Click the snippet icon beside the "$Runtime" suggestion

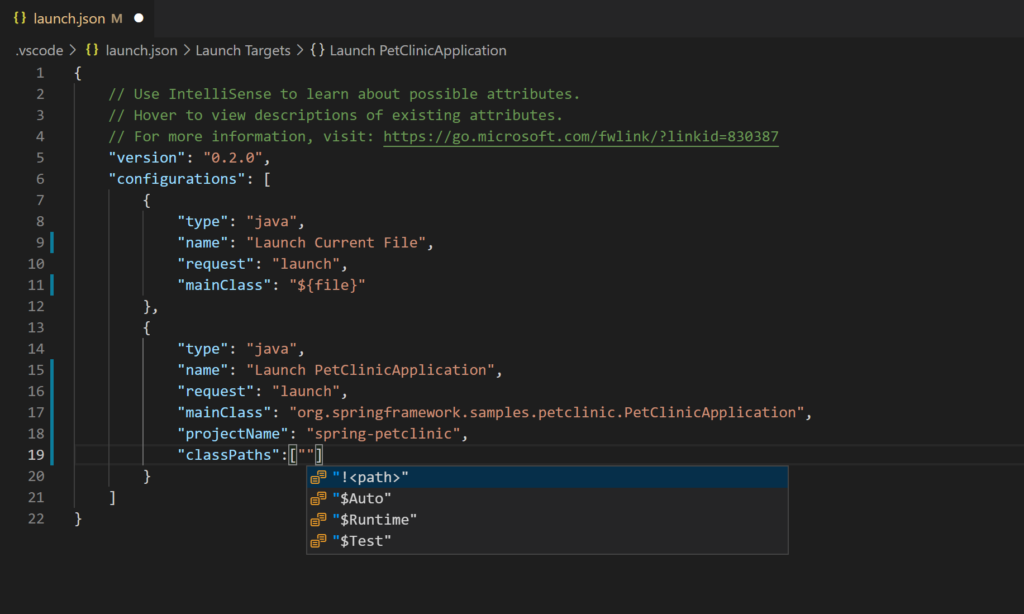point(320,519)
